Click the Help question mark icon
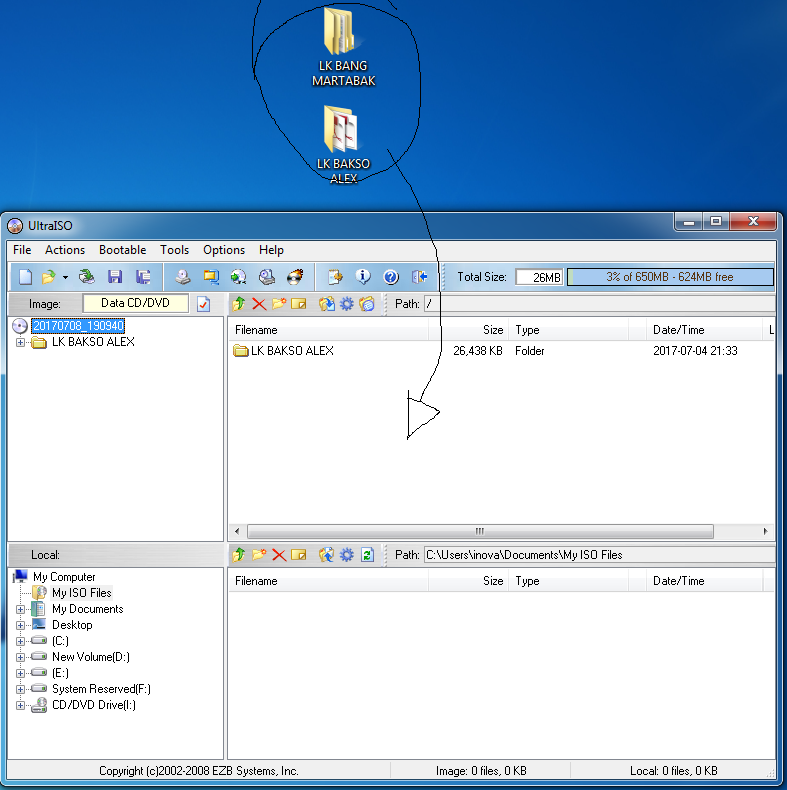The image size is (787, 790). pos(391,277)
